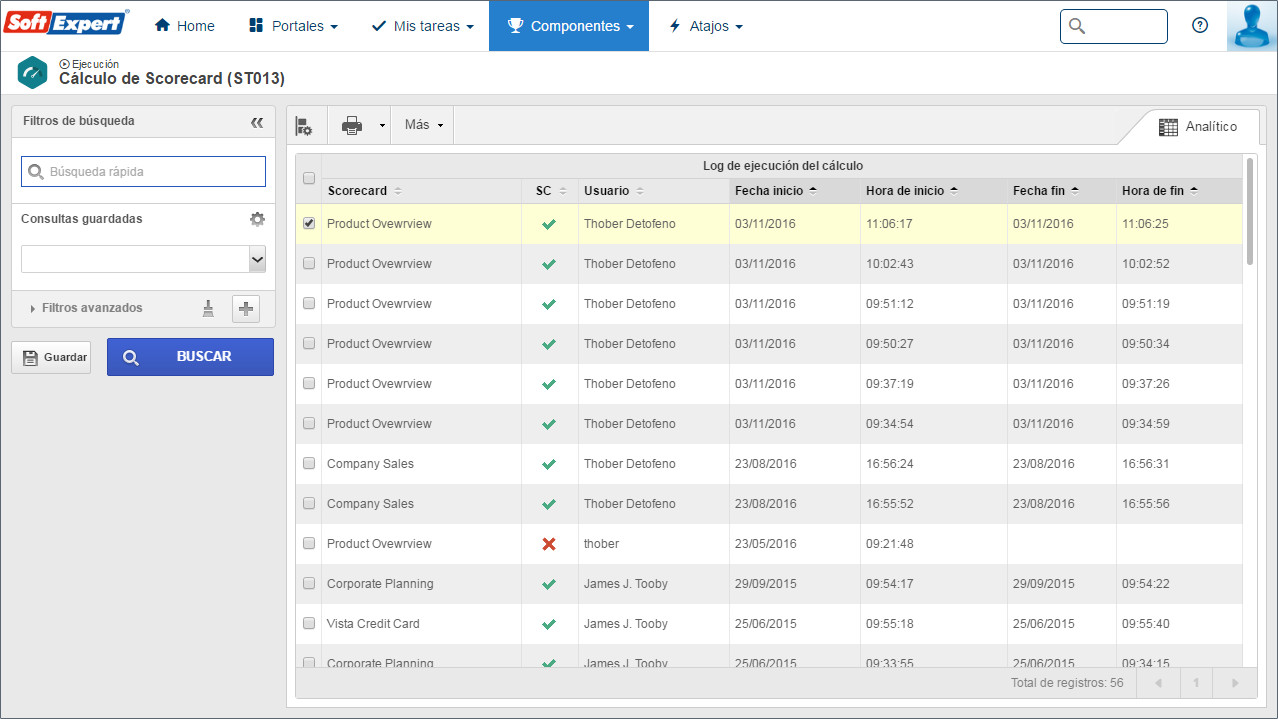The width and height of the screenshot is (1278, 719).
Task: Click the Guardar button
Action: coord(51,357)
